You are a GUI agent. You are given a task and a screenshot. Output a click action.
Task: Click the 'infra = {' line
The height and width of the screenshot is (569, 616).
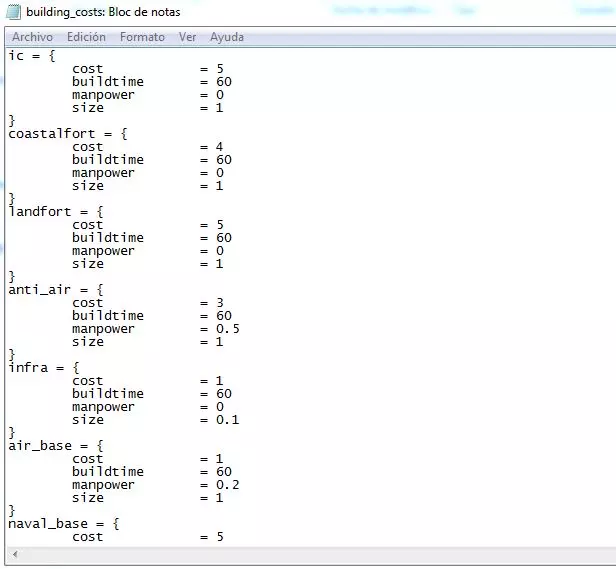44,368
